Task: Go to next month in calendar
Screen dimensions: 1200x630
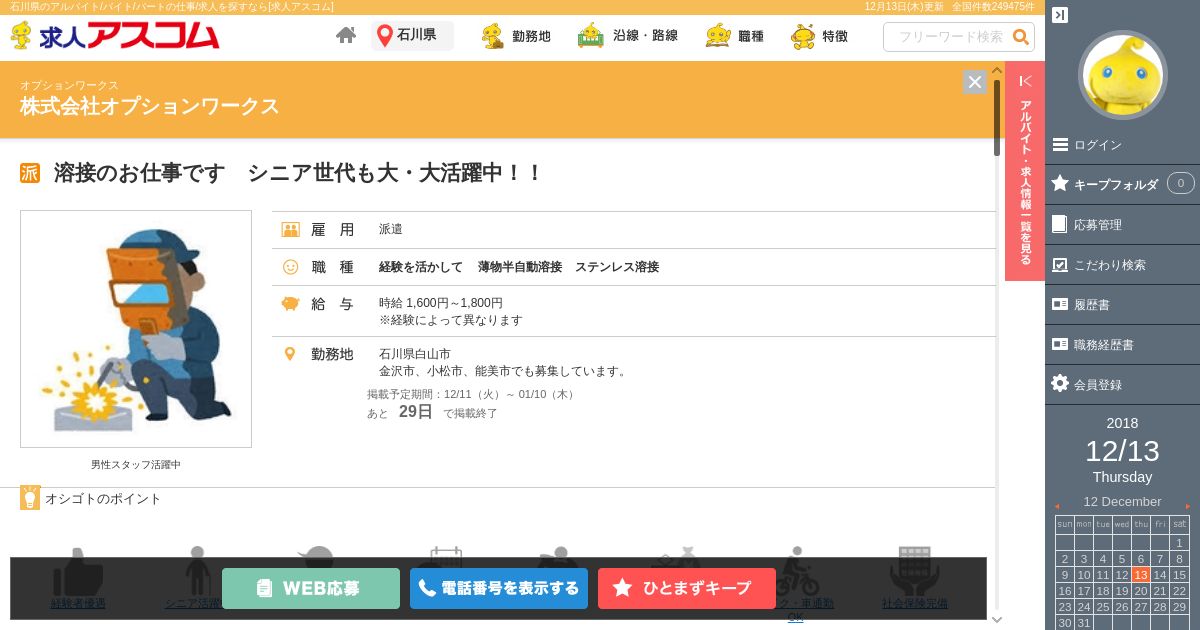Action: pyautogui.click(x=1188, y=506)
